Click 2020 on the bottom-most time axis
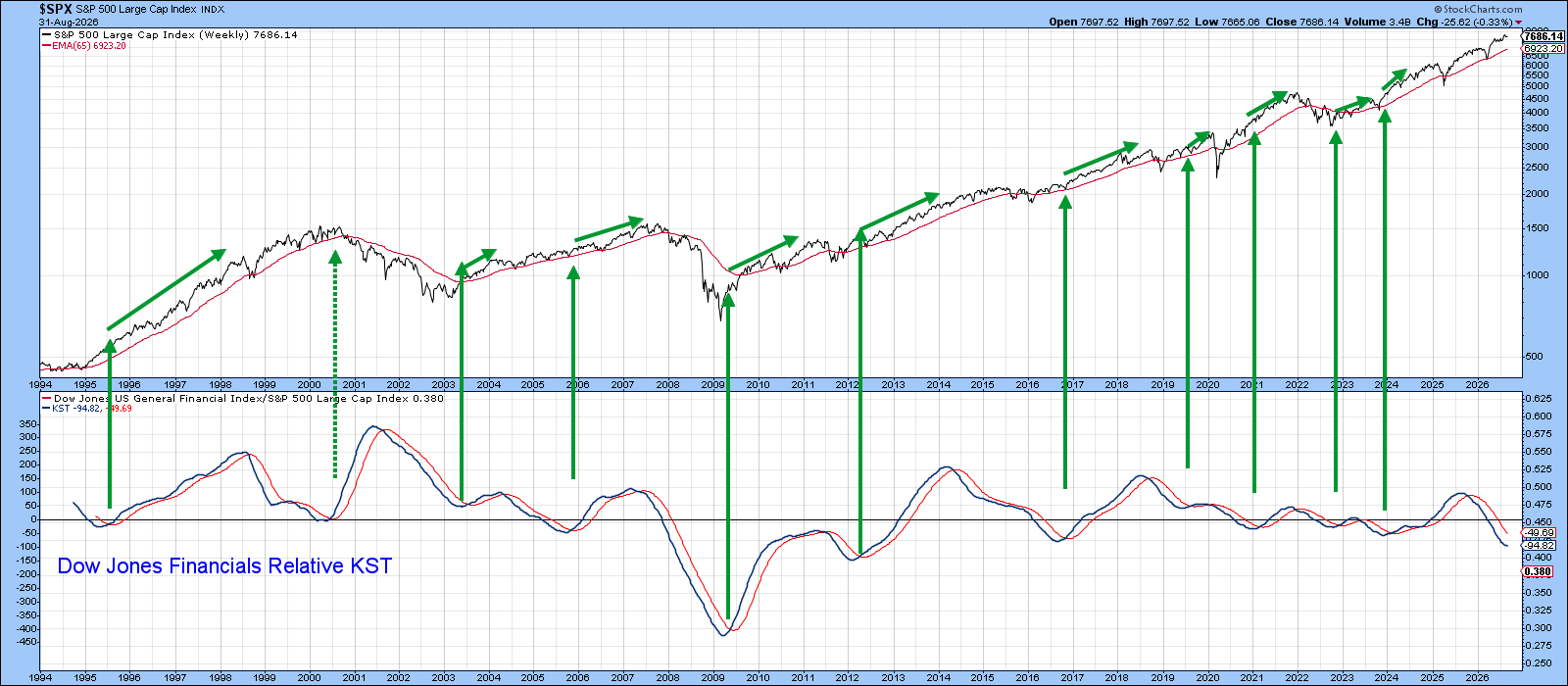Viewport: 1568px width, 686px height. click(1206, 678)
